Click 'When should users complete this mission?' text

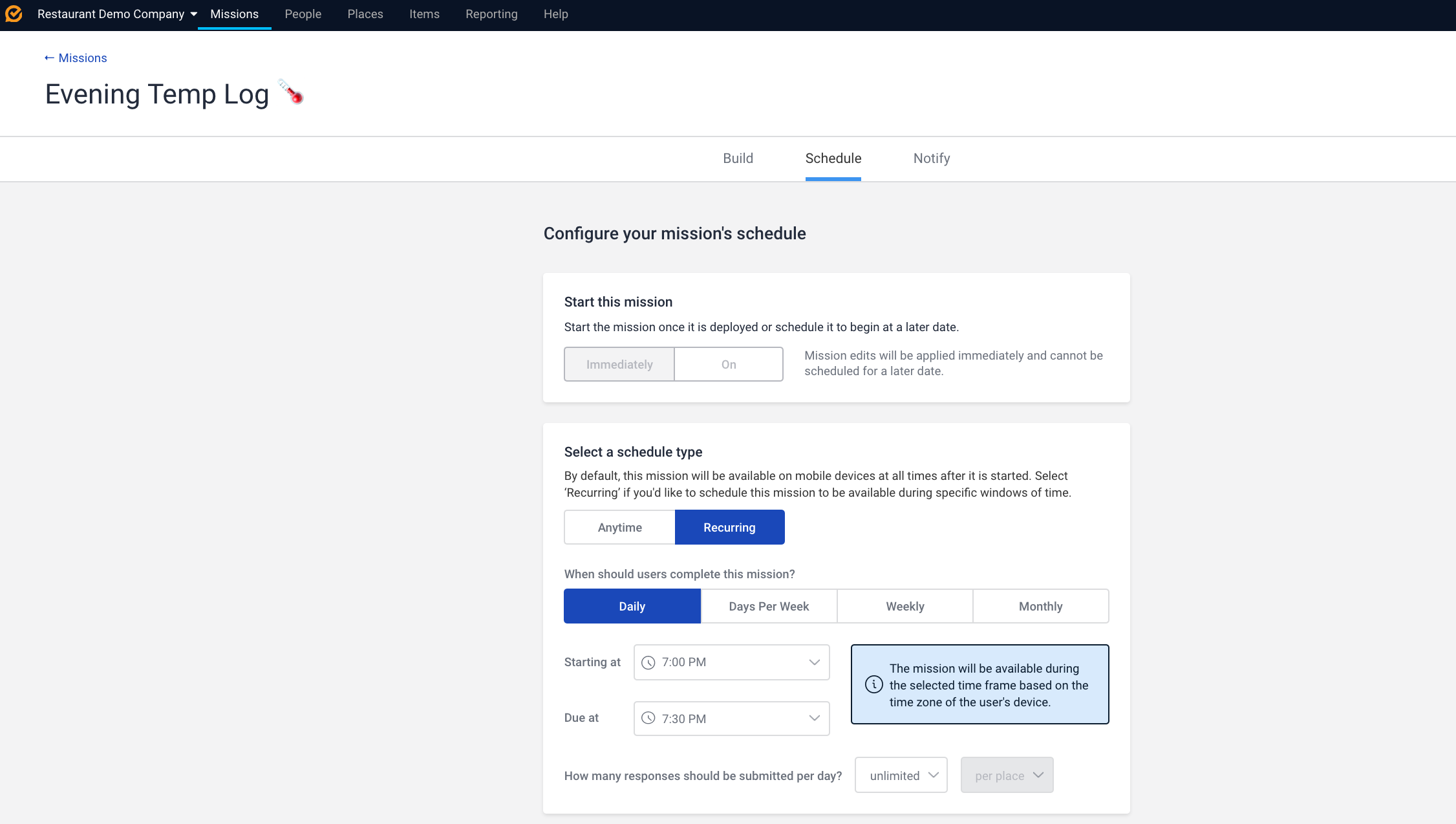[x=680, y=574]
